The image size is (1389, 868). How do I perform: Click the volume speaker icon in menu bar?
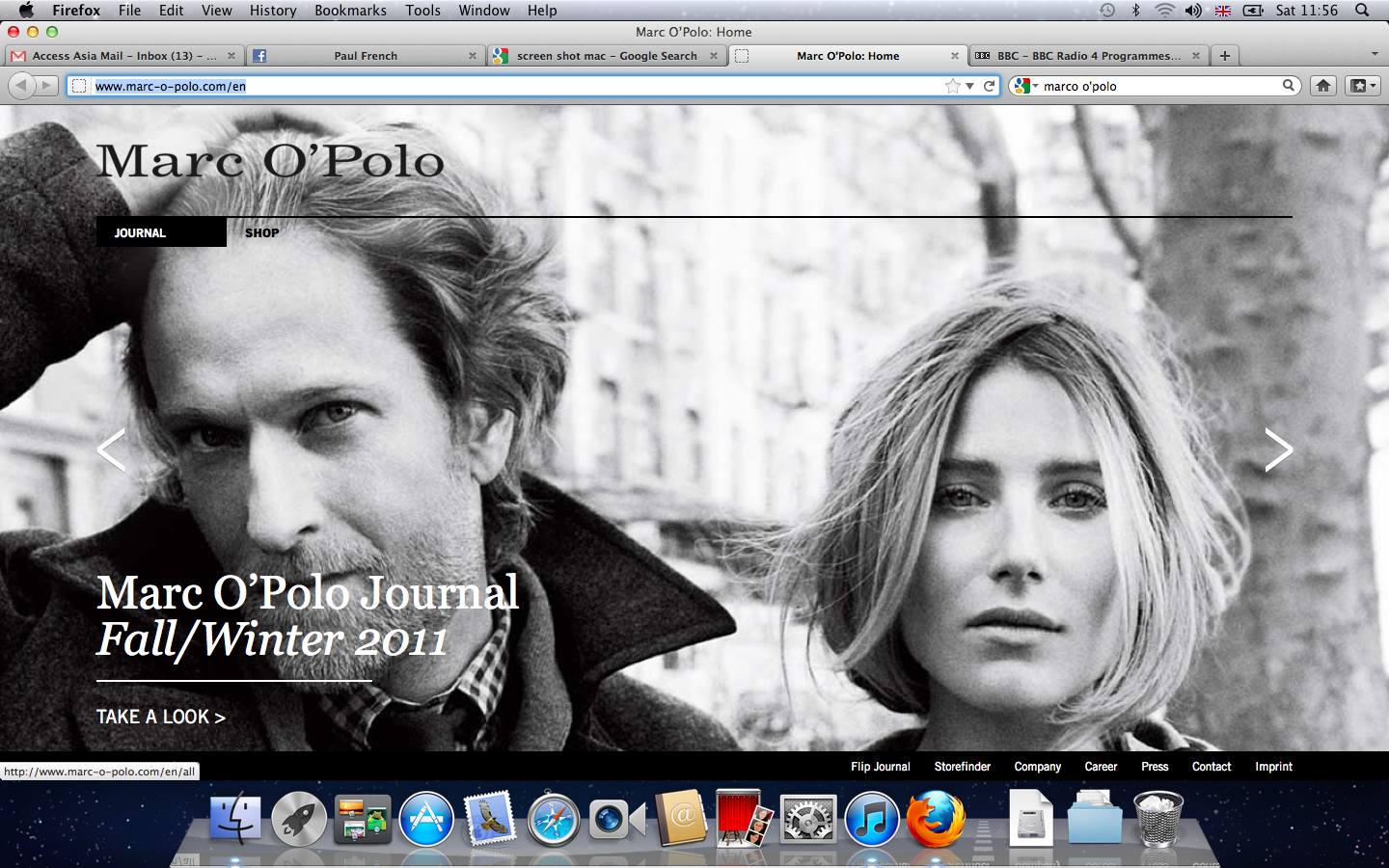coord(1193,10)
